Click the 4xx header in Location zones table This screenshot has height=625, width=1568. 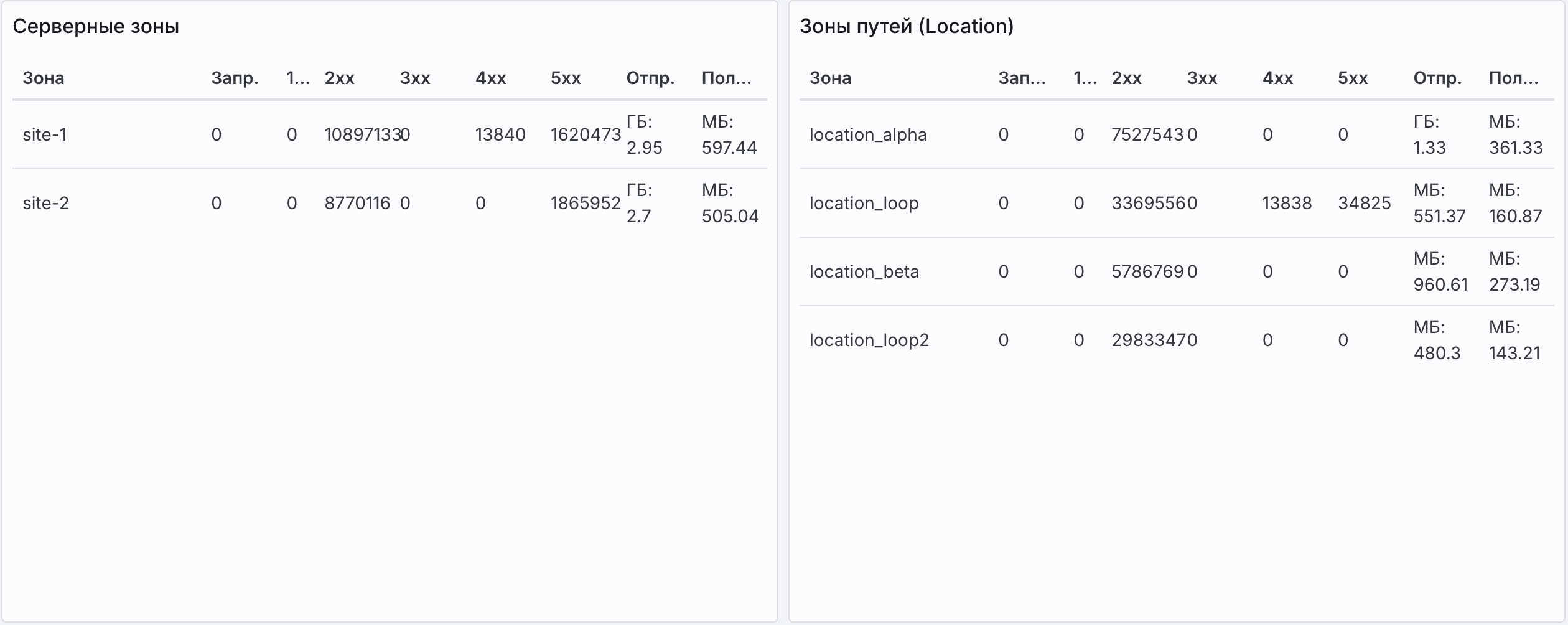pyautogui.click(x=1277, y=78)
